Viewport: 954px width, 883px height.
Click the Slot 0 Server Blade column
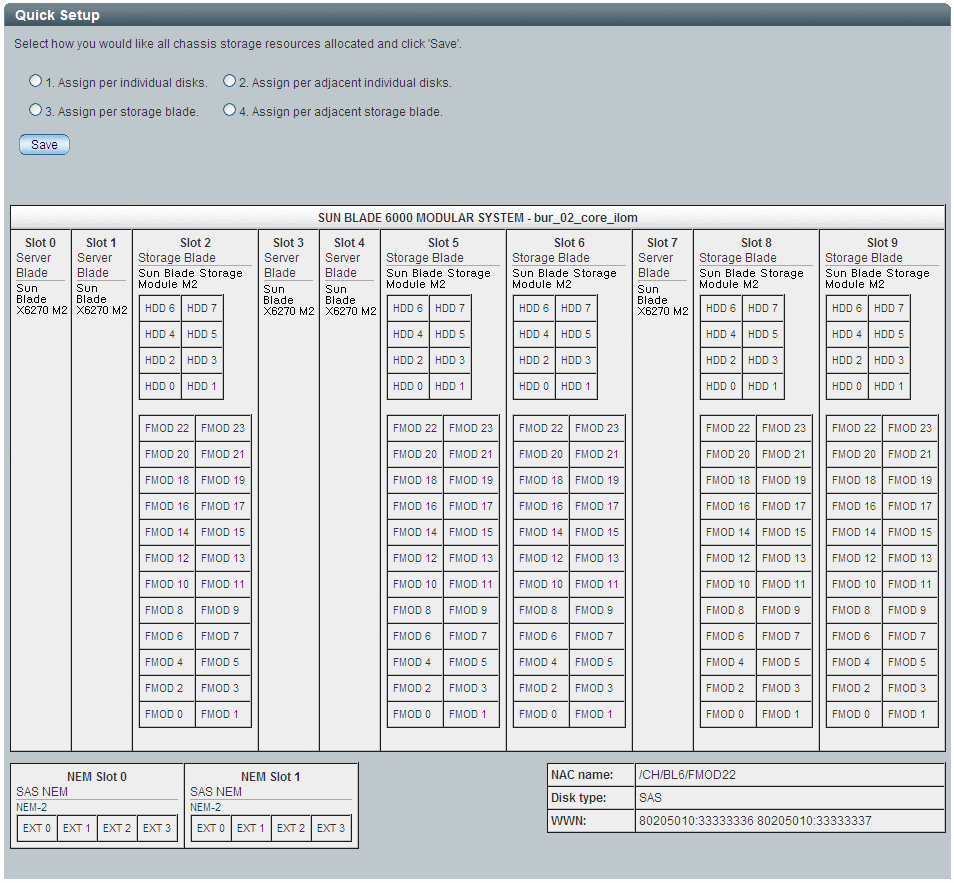click(41, 490)
